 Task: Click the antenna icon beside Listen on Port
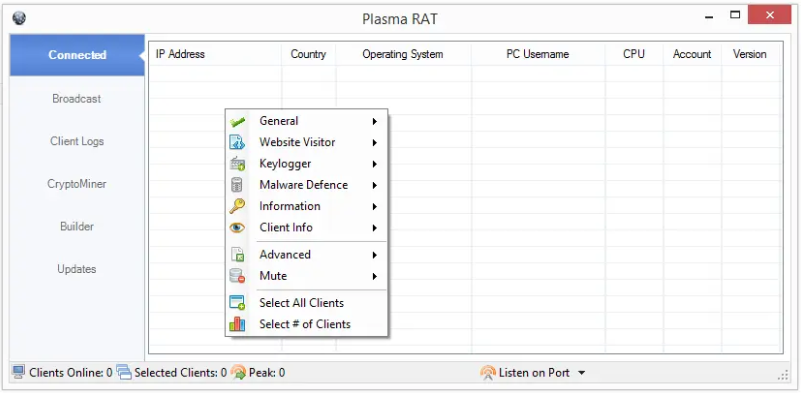pyautogui.click(x=488, y=373)
